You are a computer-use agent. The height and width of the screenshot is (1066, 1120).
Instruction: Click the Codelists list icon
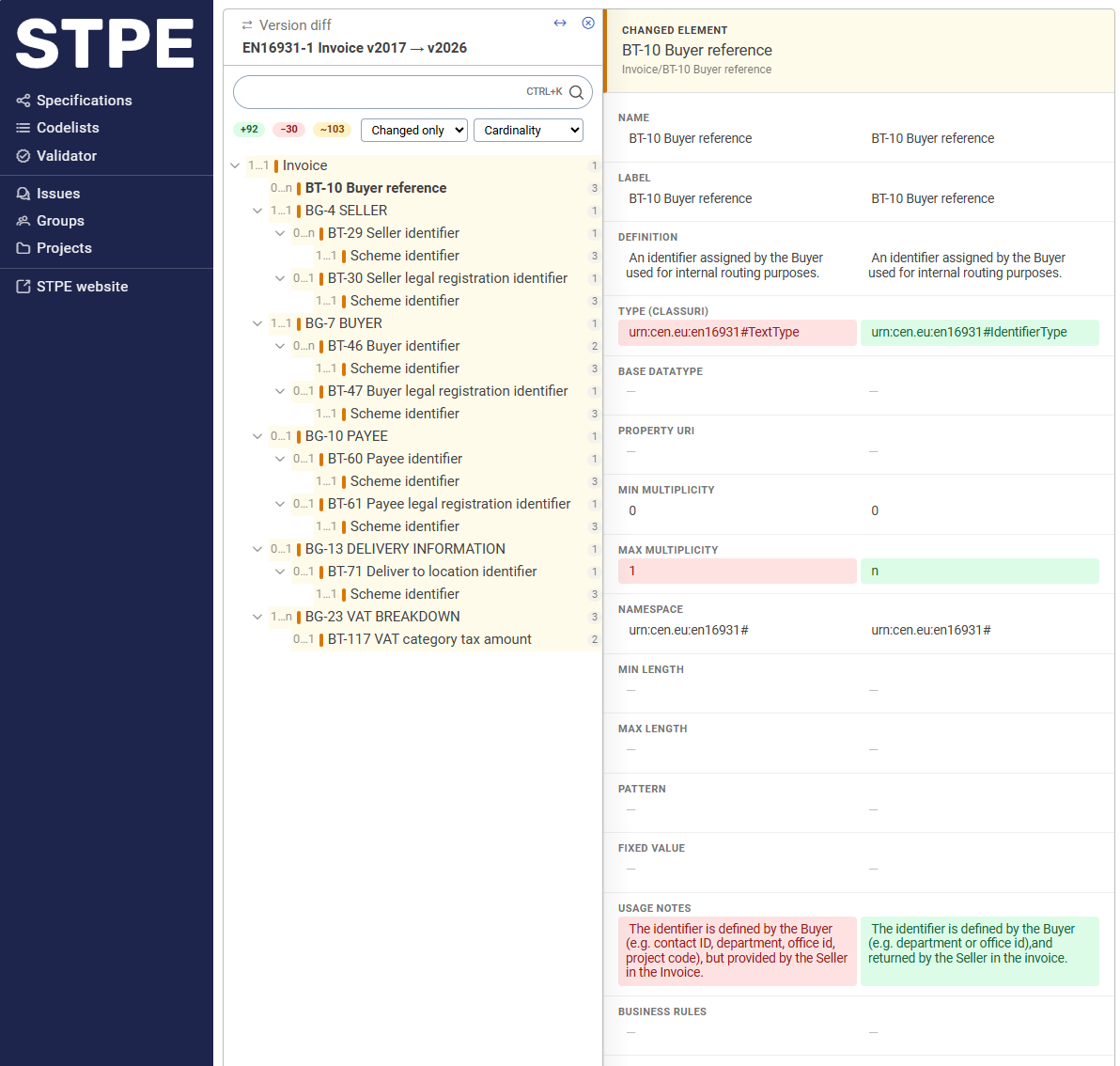click(23, 128)
